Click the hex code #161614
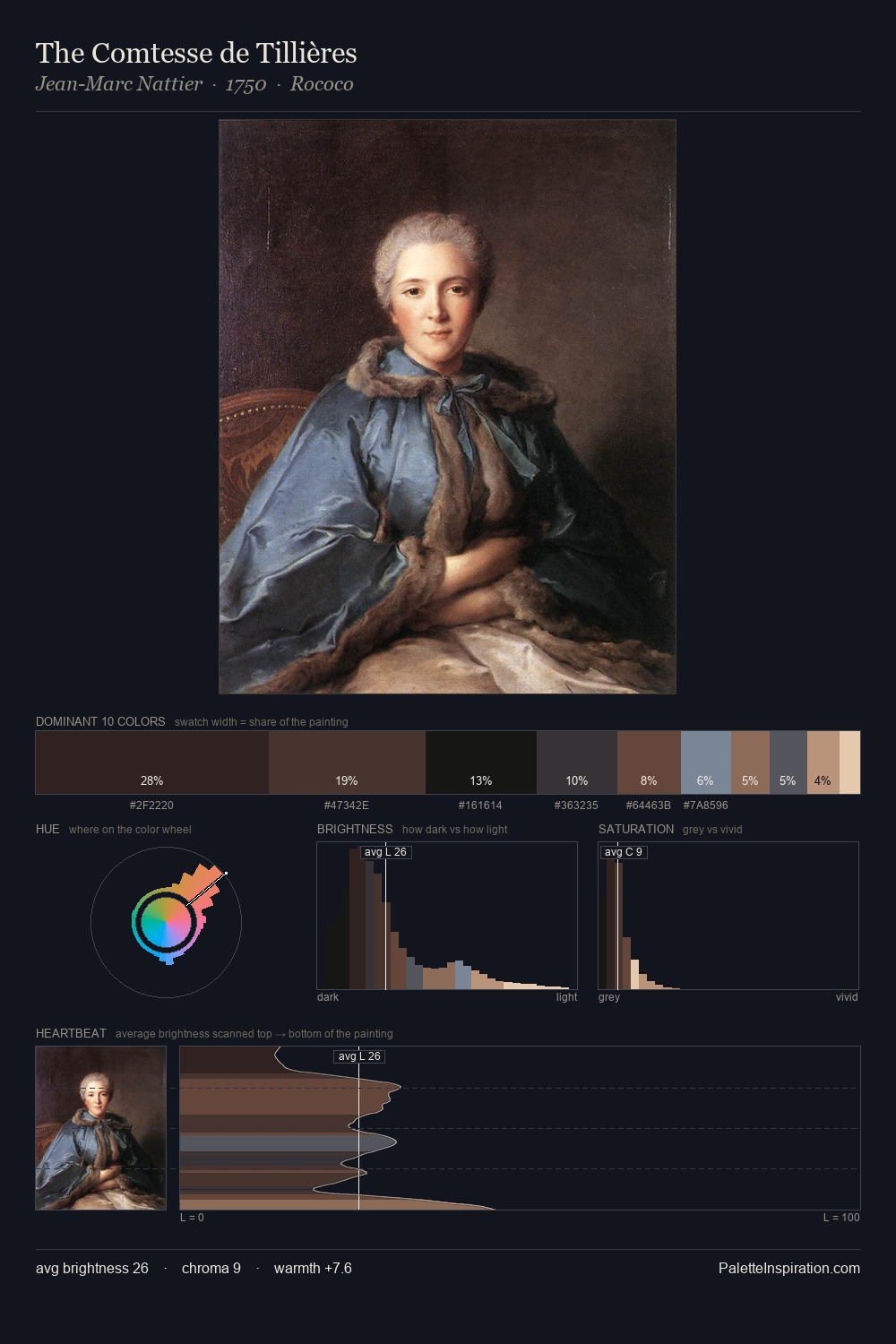 480,806
